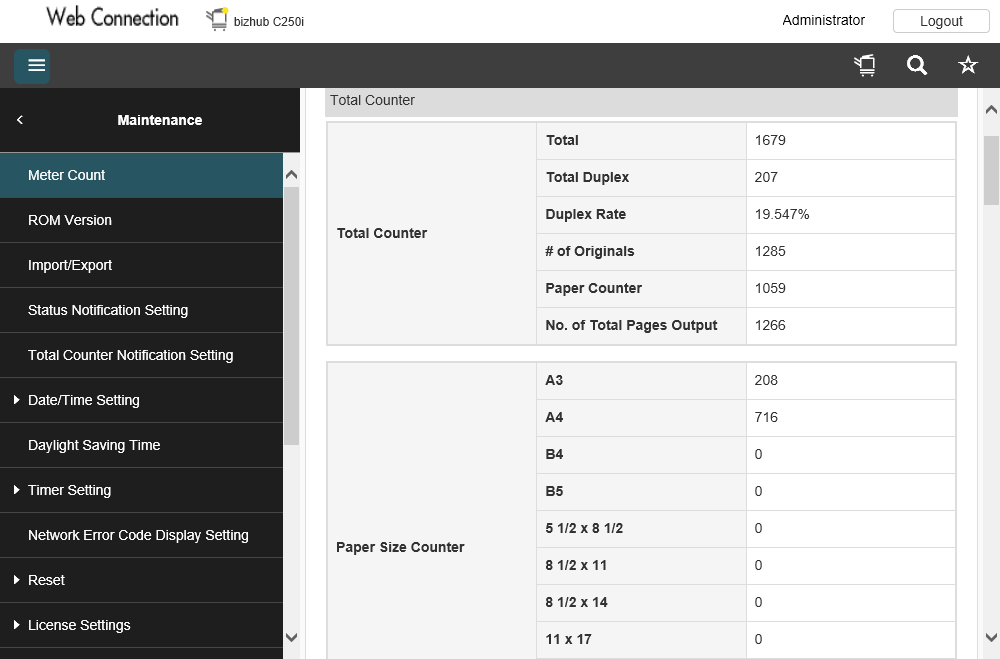Click the device information printer icon in toolbar
The height and width of the screenshot is (659, 1000).
pyautogui.click(x=865, y=65)
